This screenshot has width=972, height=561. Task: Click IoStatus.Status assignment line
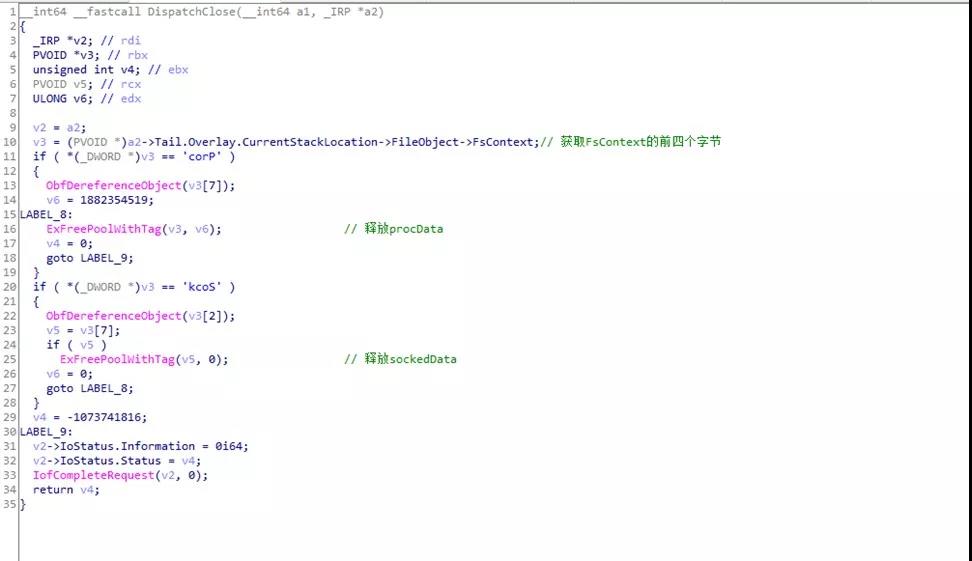[117, 461]
